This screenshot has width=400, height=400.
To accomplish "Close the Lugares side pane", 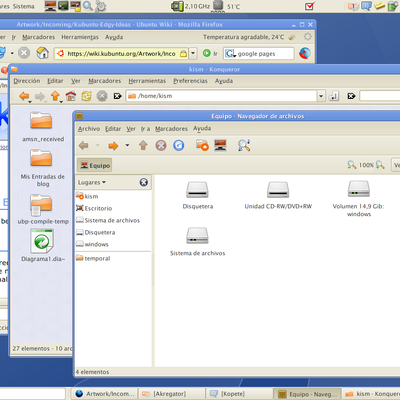I will 144,182.
